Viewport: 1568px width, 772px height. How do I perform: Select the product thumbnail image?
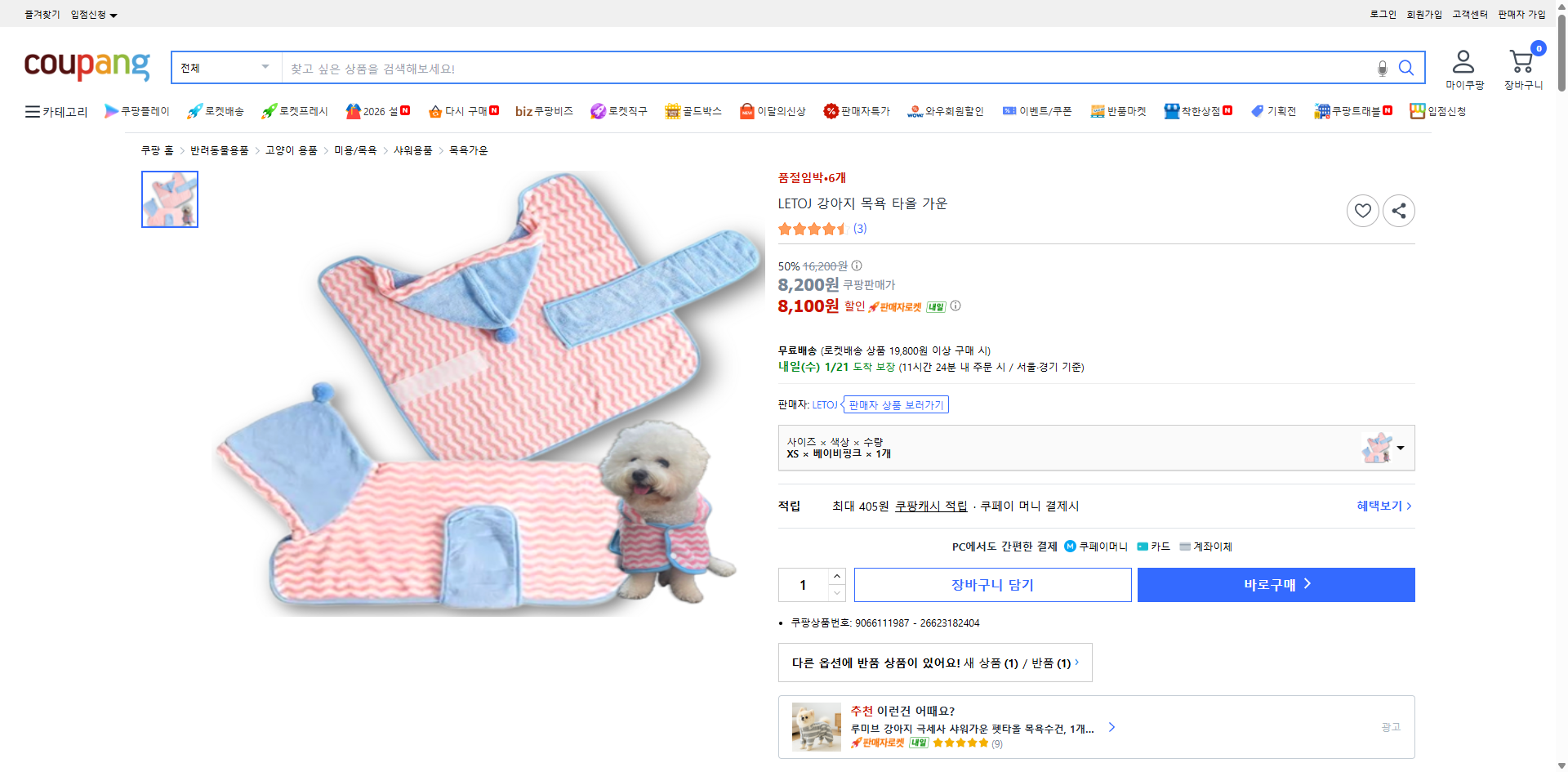click(169, 199)
